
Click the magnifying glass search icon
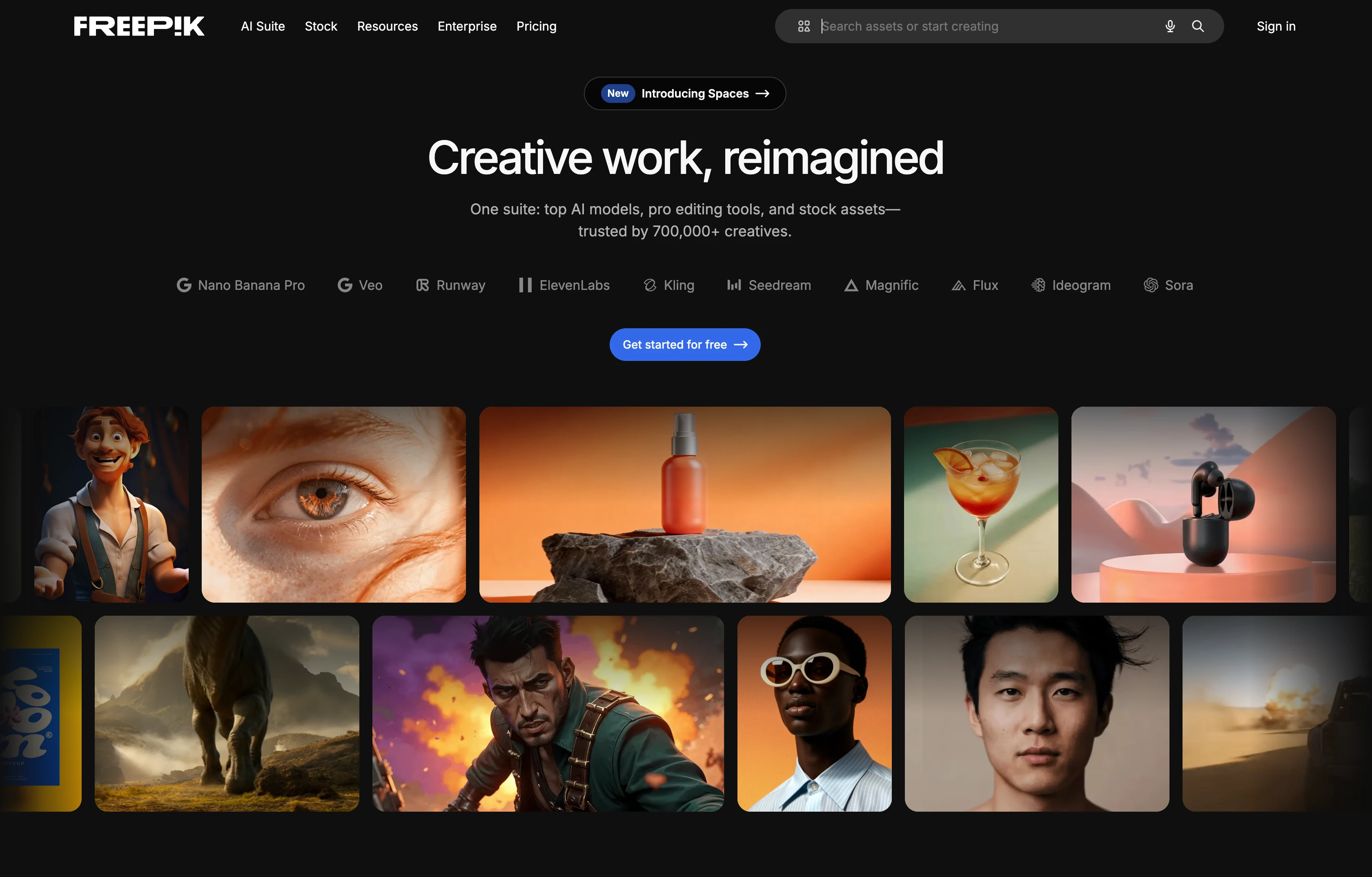click(x=1198, y=26)
